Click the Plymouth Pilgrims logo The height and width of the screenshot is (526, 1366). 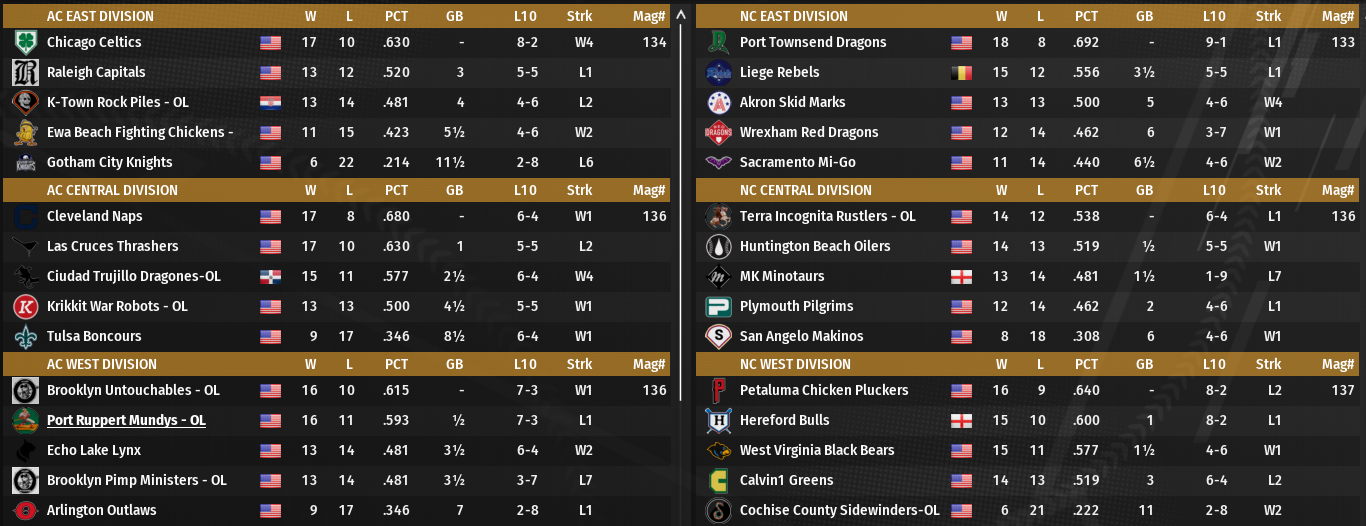pyautogui.click(x=719, y=307)
